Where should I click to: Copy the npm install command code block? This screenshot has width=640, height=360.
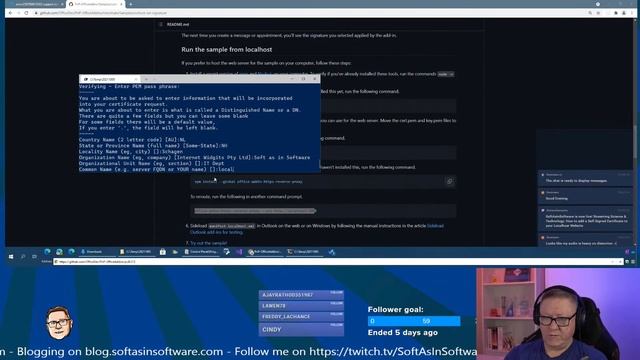pyautogui.click(x=449, y=181)
